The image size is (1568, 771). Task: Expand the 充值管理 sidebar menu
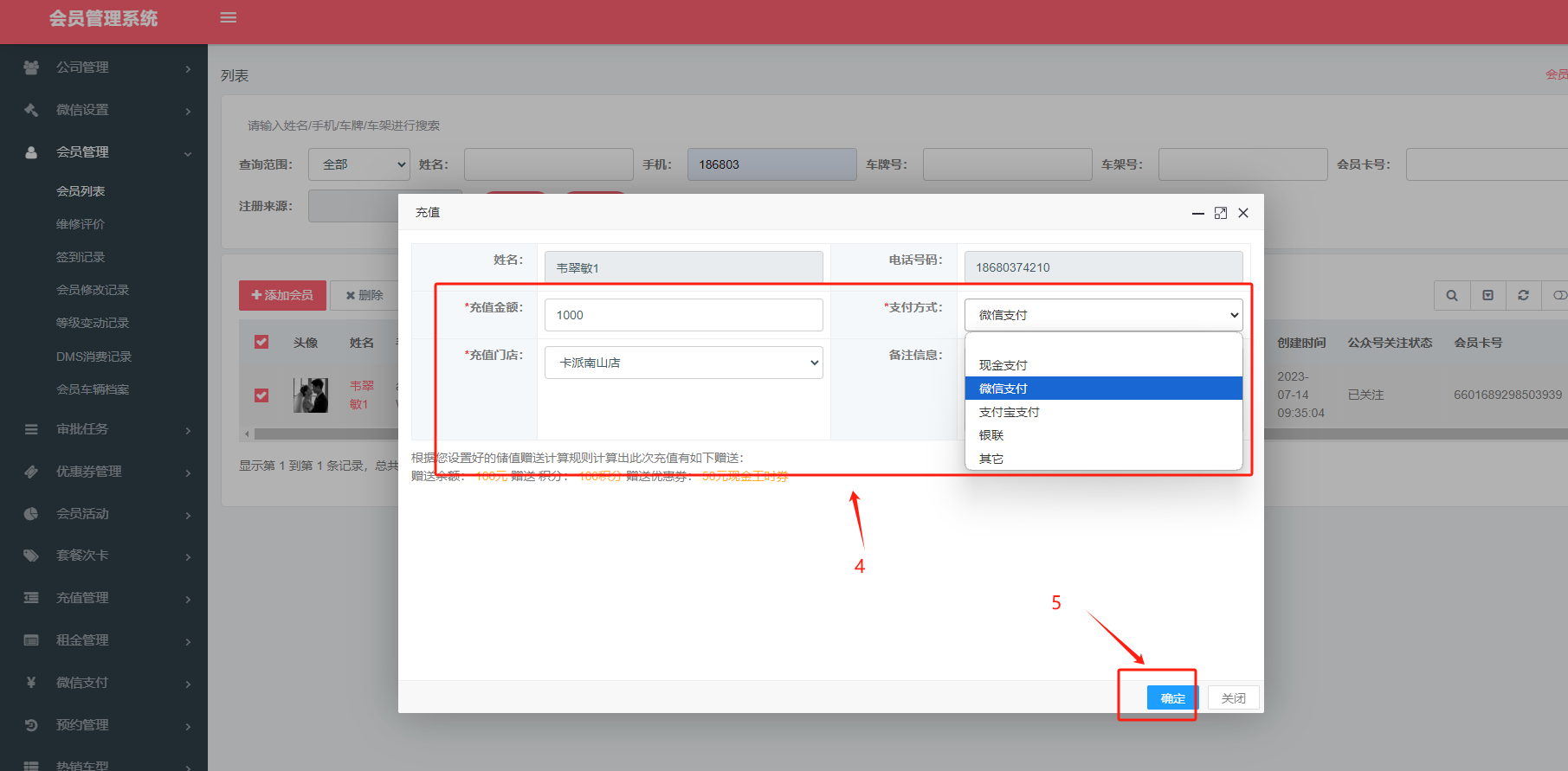pyautogui.click(x=82, y=598)
